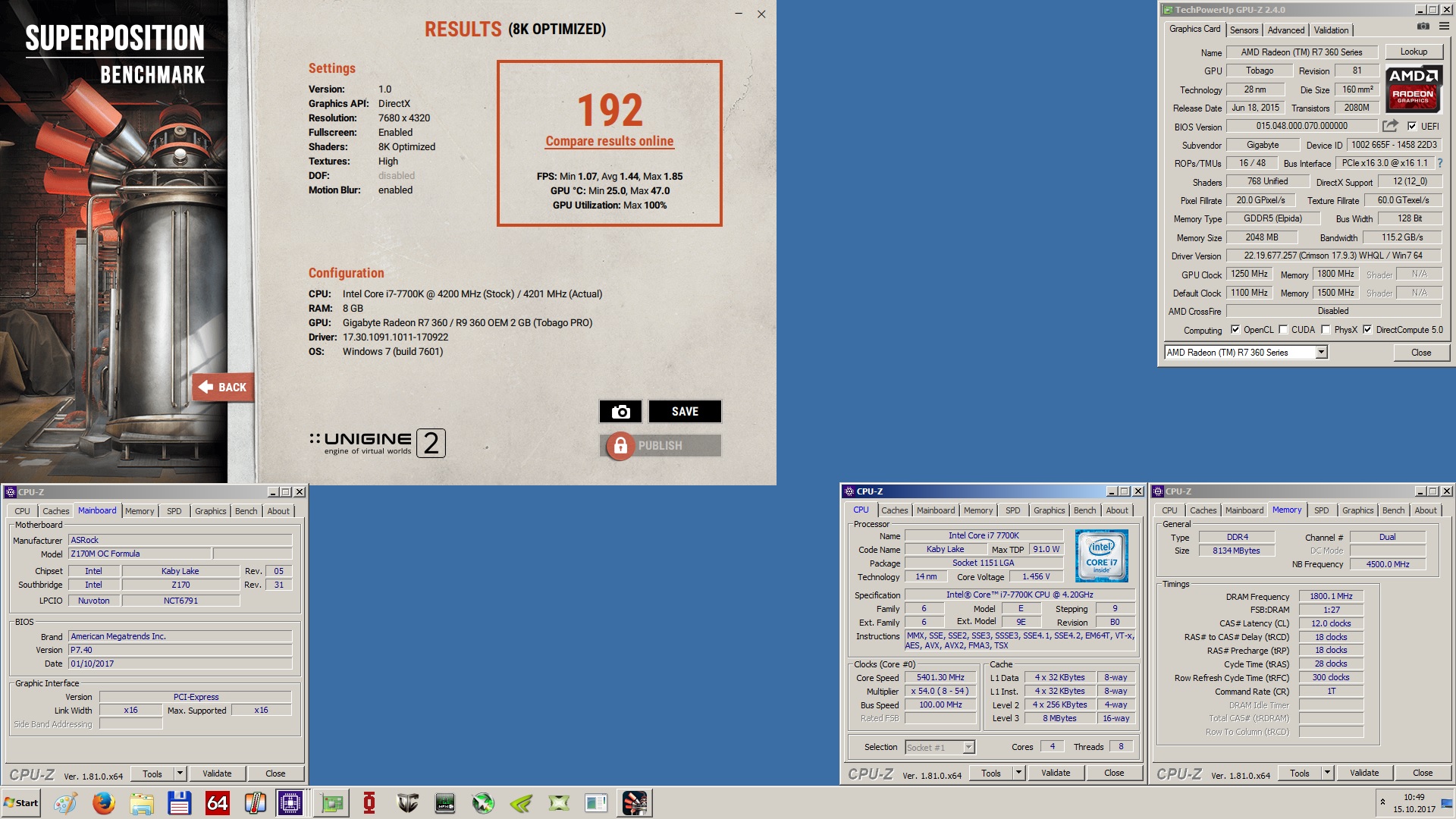Click the locked PUBLISH button icon

point(620,446)
